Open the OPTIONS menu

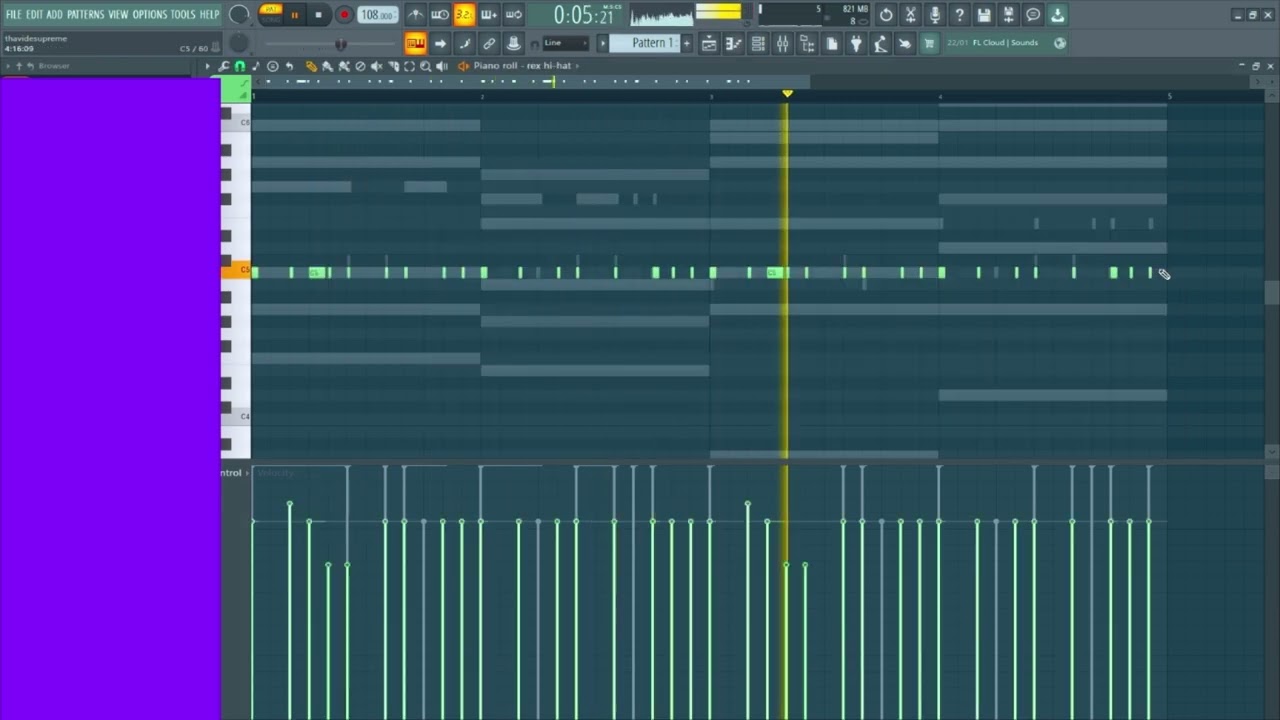[150, 15]
